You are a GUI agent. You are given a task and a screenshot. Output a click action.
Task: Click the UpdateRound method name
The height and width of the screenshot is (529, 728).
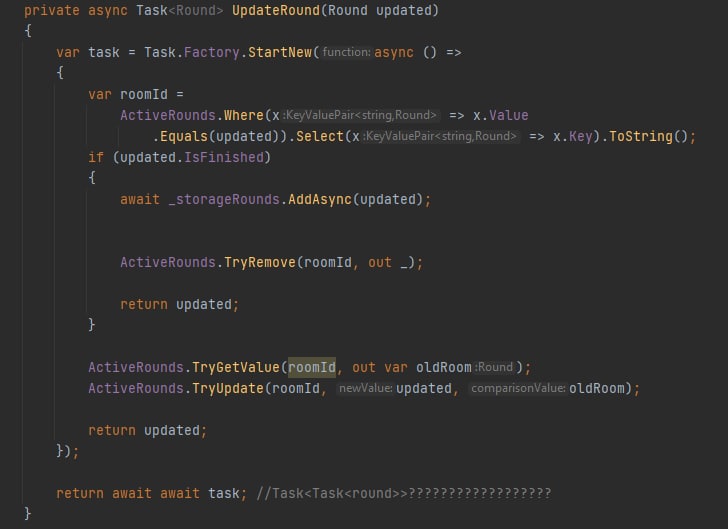(276, 10)
